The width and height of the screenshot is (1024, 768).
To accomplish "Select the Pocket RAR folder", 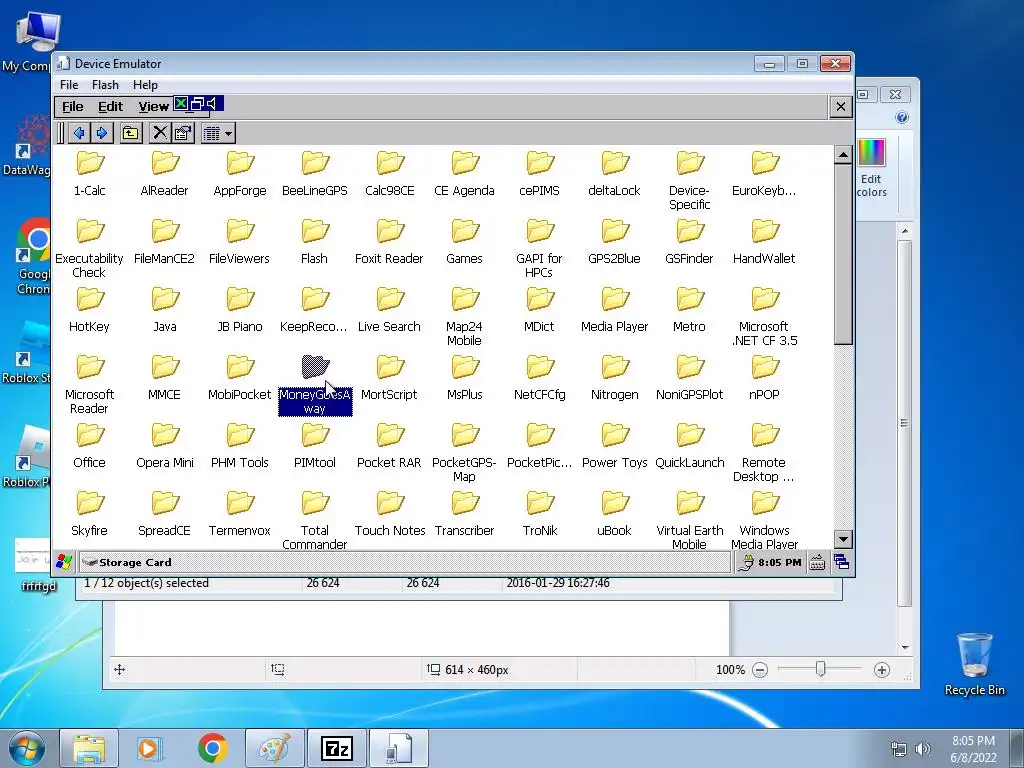I will (389, 446).
